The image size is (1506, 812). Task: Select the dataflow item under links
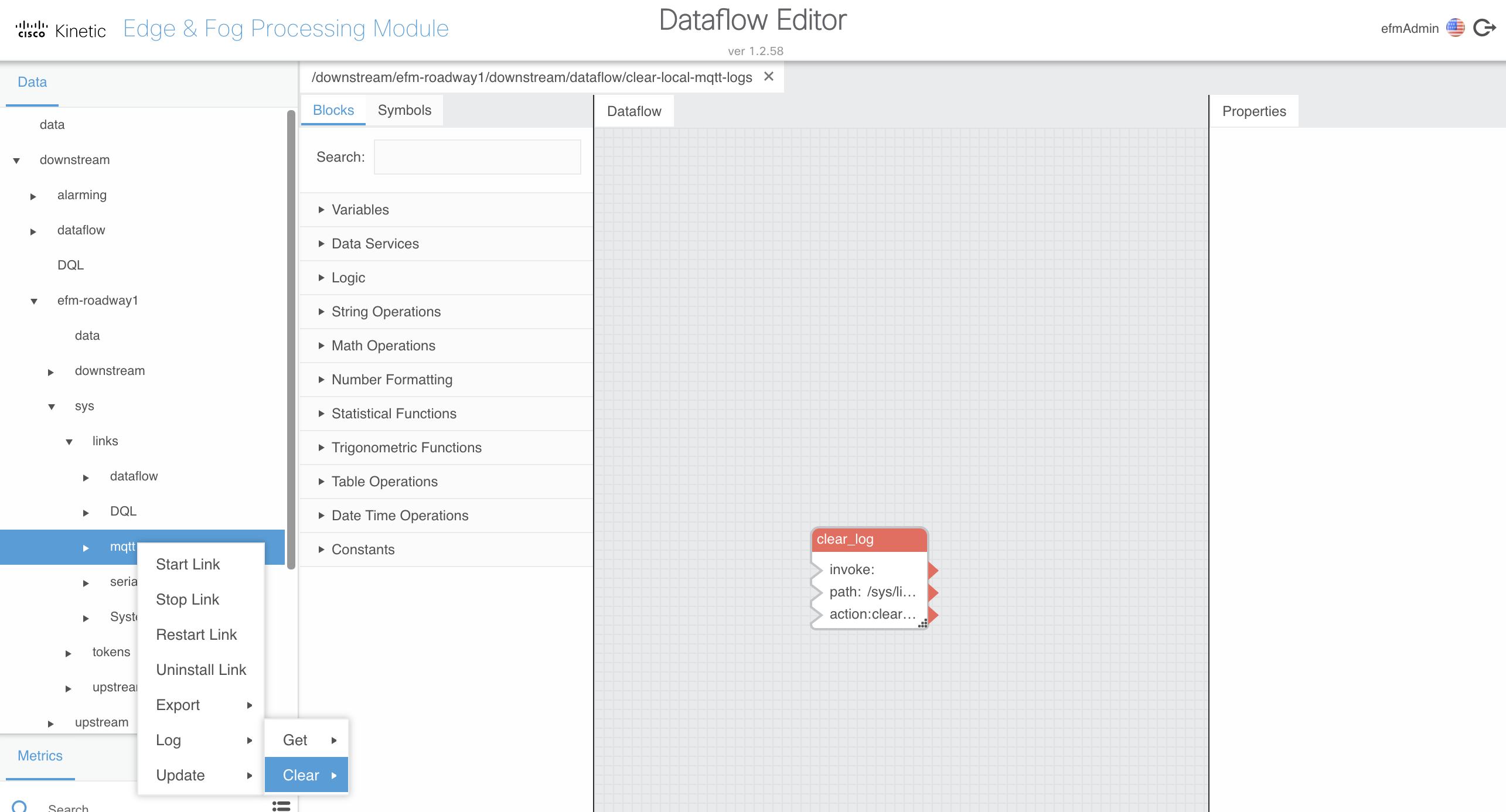[134, 476]
